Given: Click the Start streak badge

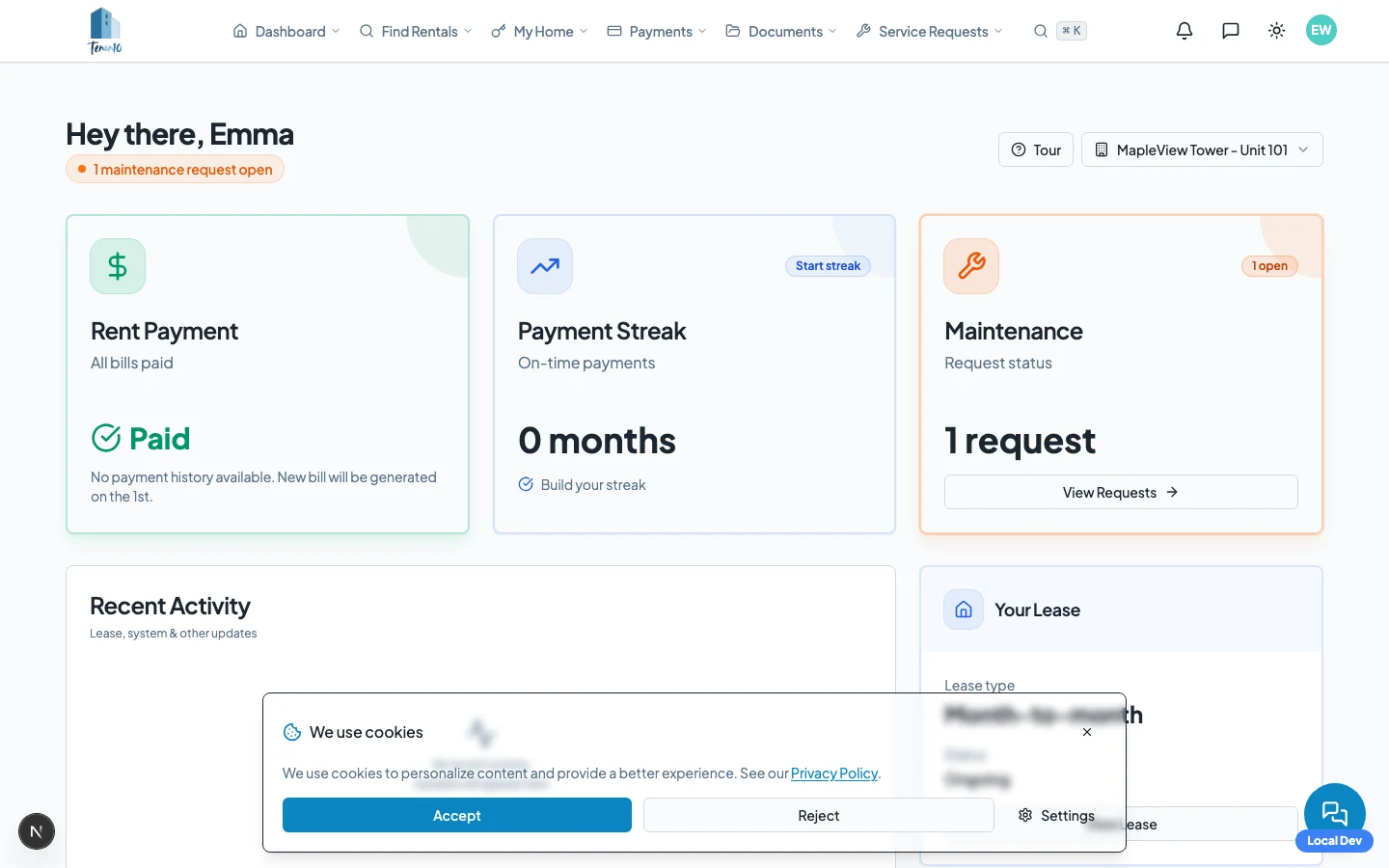Looking at the screenshot, I should (x=828, y=266).
